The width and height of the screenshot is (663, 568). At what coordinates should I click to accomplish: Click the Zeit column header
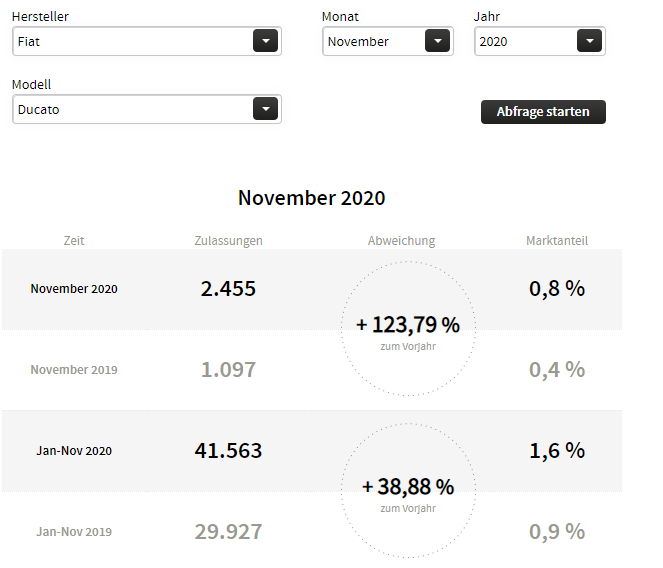[74, 241]
